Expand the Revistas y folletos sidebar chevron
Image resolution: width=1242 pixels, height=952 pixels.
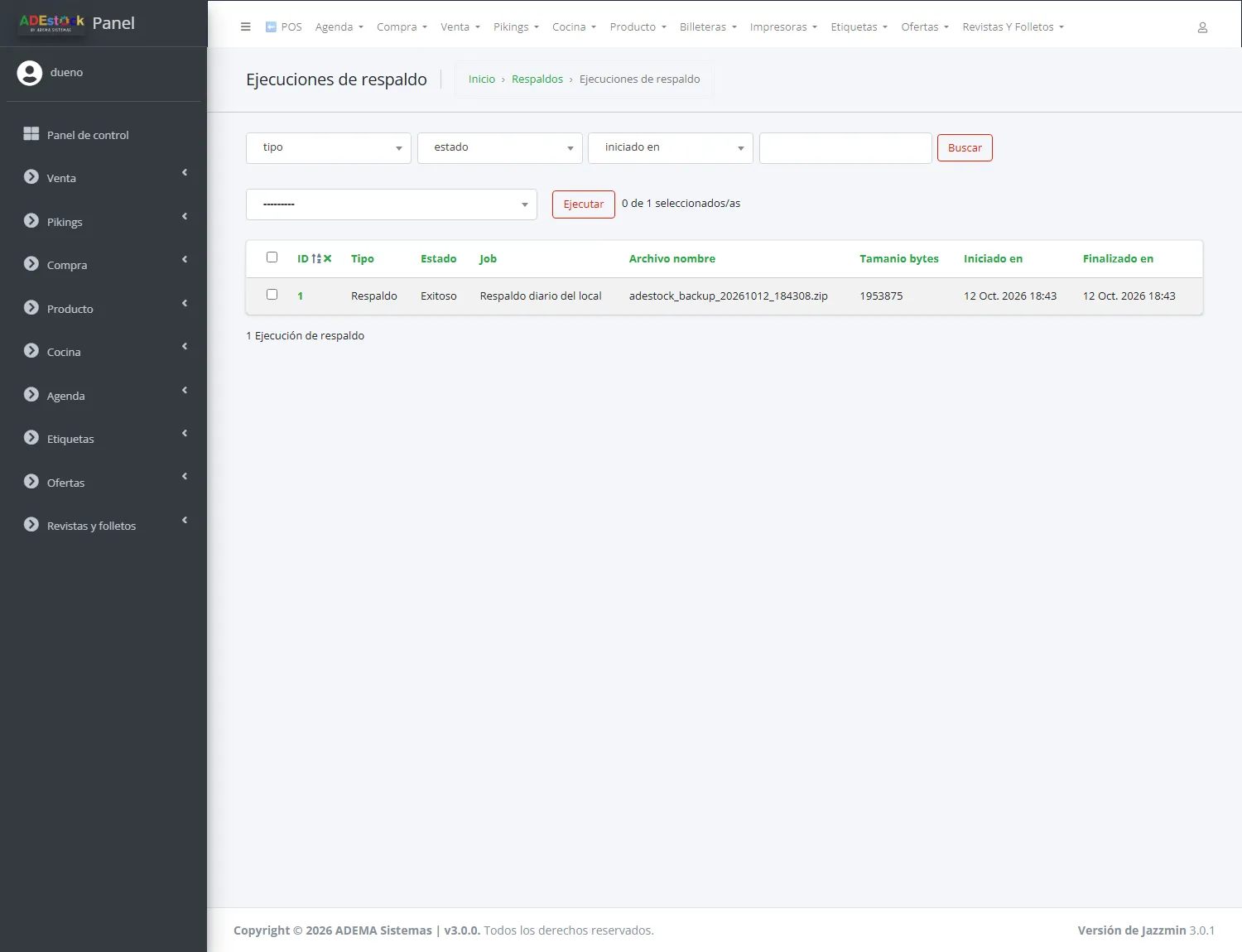185,521
